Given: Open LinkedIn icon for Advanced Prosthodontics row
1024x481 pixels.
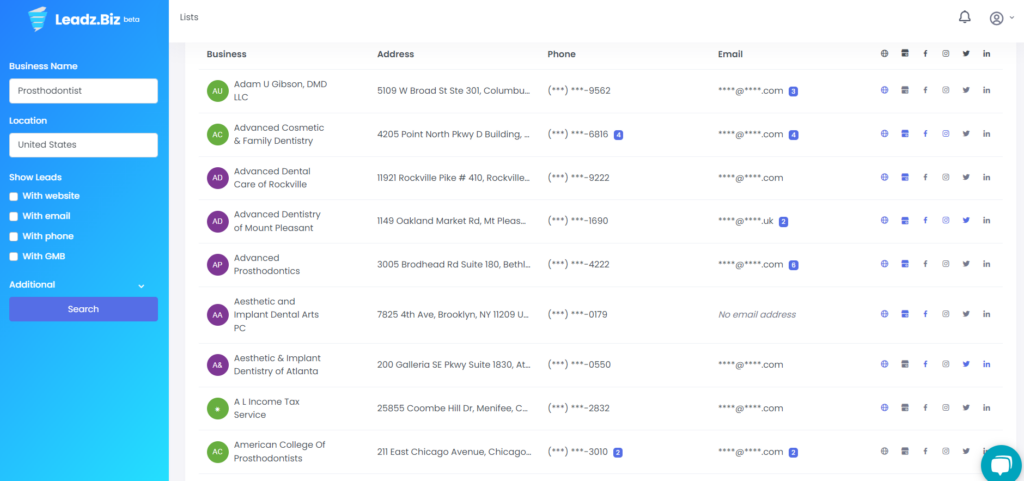Looking at the screenshot, I should pos(986,264).
